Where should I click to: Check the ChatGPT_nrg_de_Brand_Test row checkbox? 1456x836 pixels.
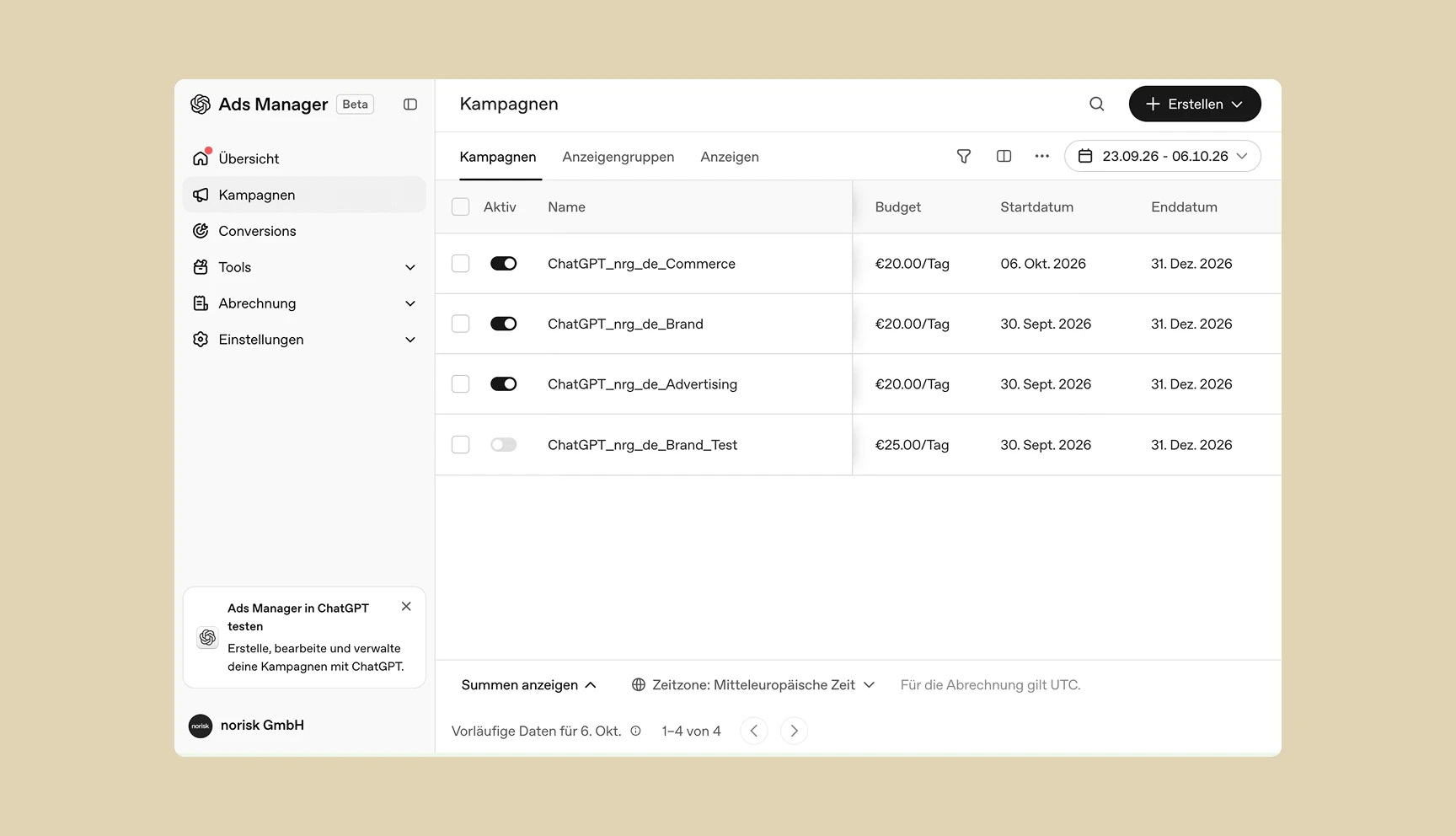[x=460, y=445]
